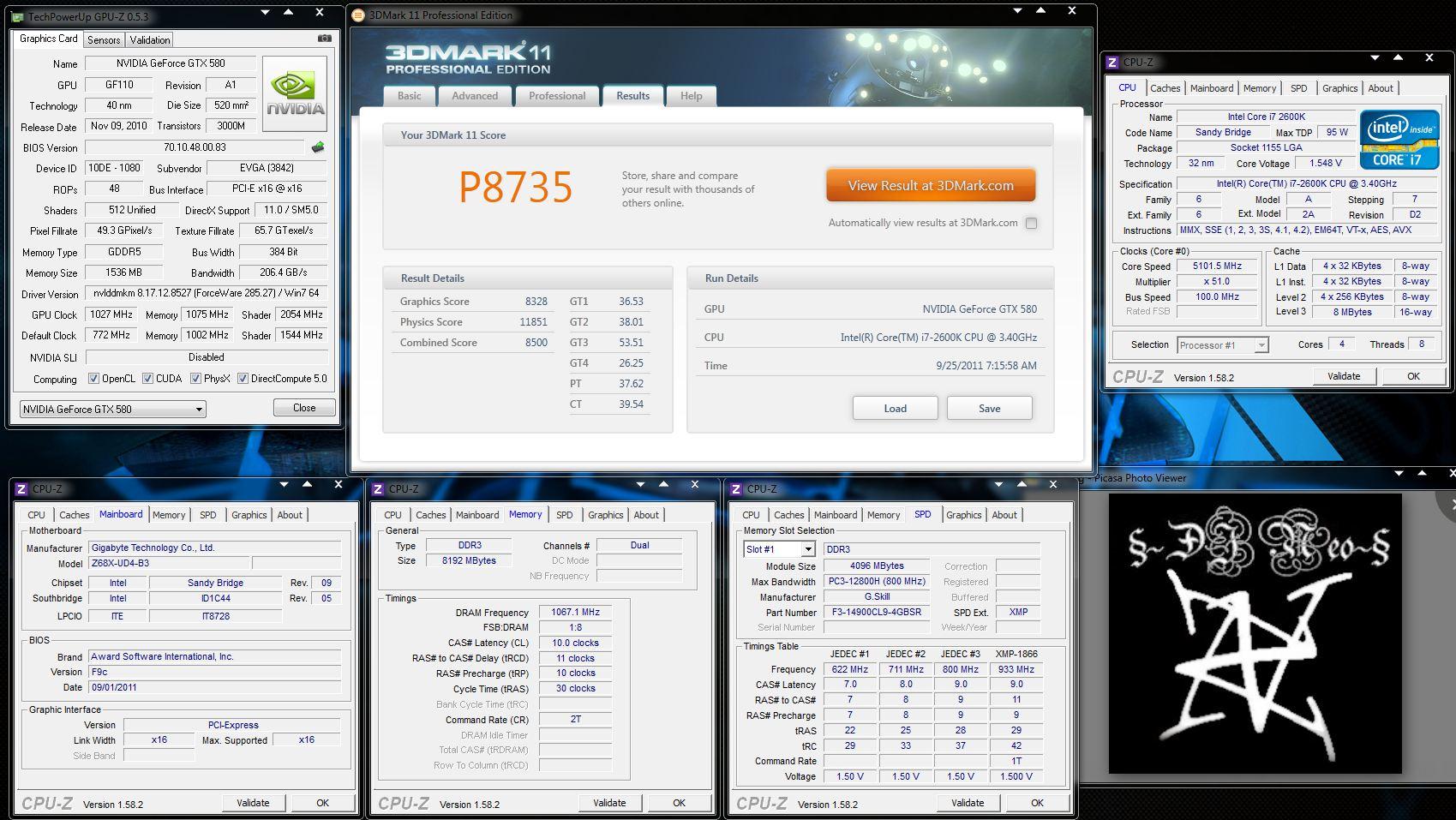Select Memory tab in SPD CPU-Z window
This screenshot has width=1456, height=820.
(883, 515)
